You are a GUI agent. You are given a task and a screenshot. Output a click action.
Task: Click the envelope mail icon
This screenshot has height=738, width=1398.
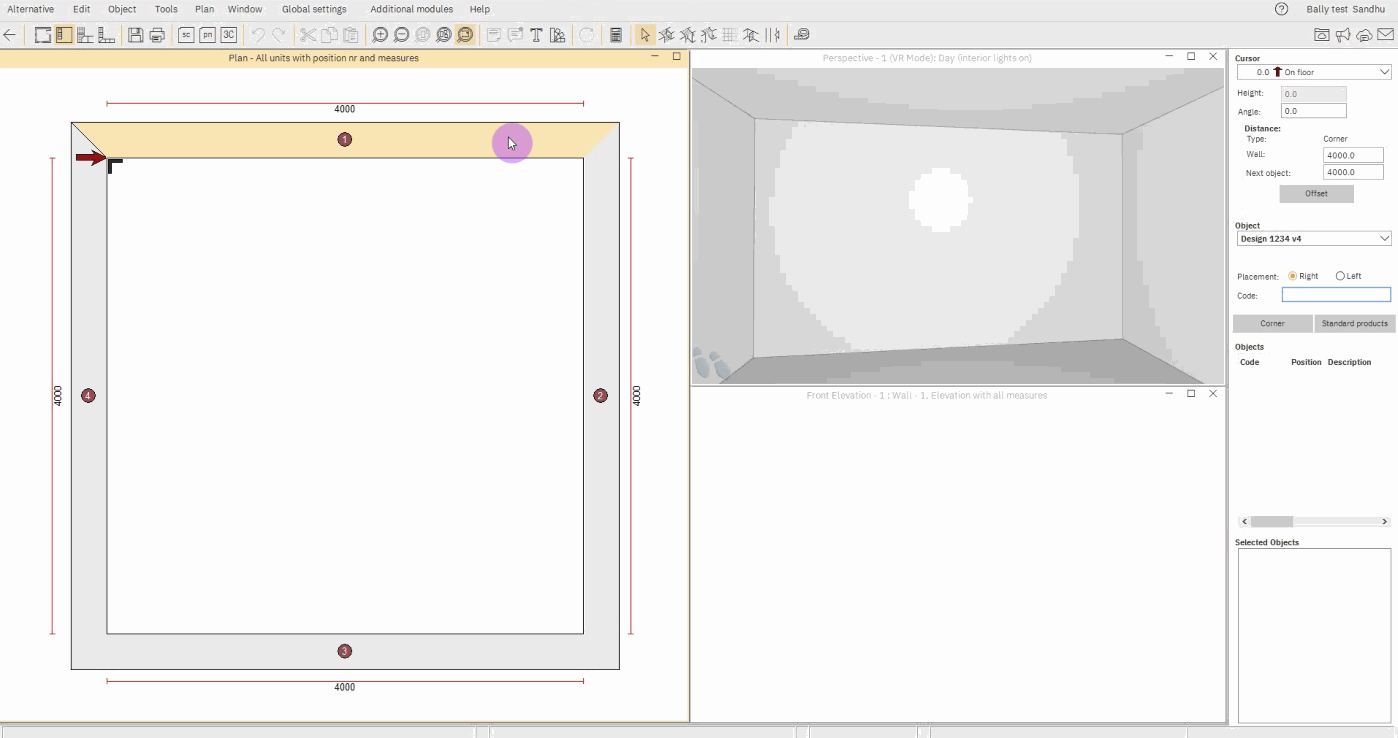tap(1385, 35)
